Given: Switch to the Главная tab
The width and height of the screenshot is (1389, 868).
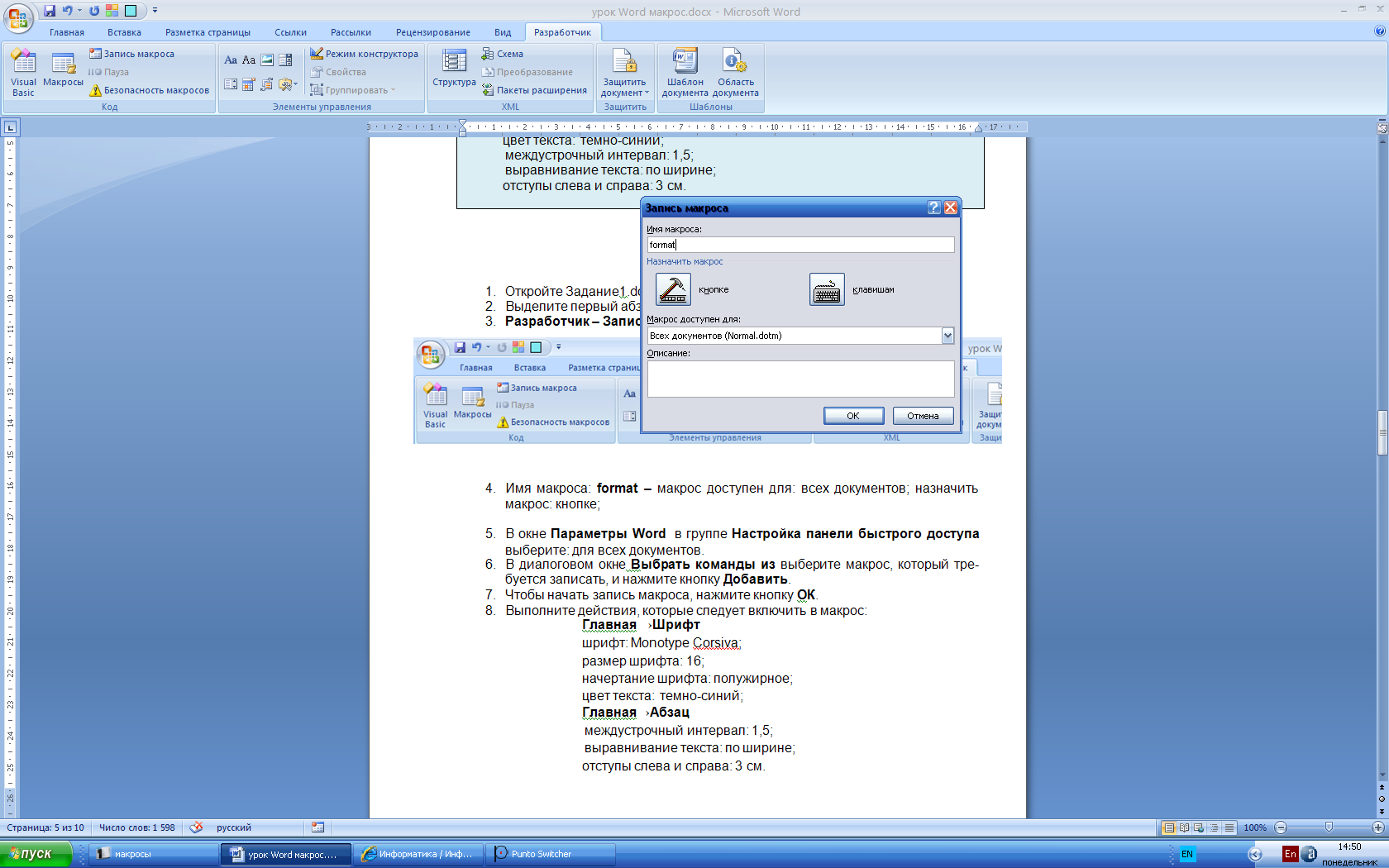Looking at the screenshot, I should tap(67, 32).
